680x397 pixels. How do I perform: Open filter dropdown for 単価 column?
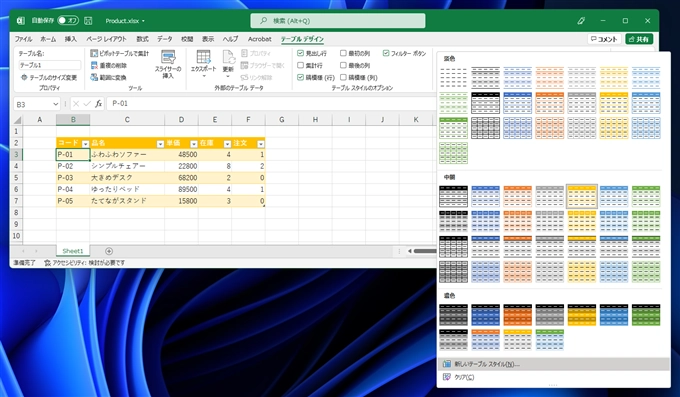tap(194, 144)
